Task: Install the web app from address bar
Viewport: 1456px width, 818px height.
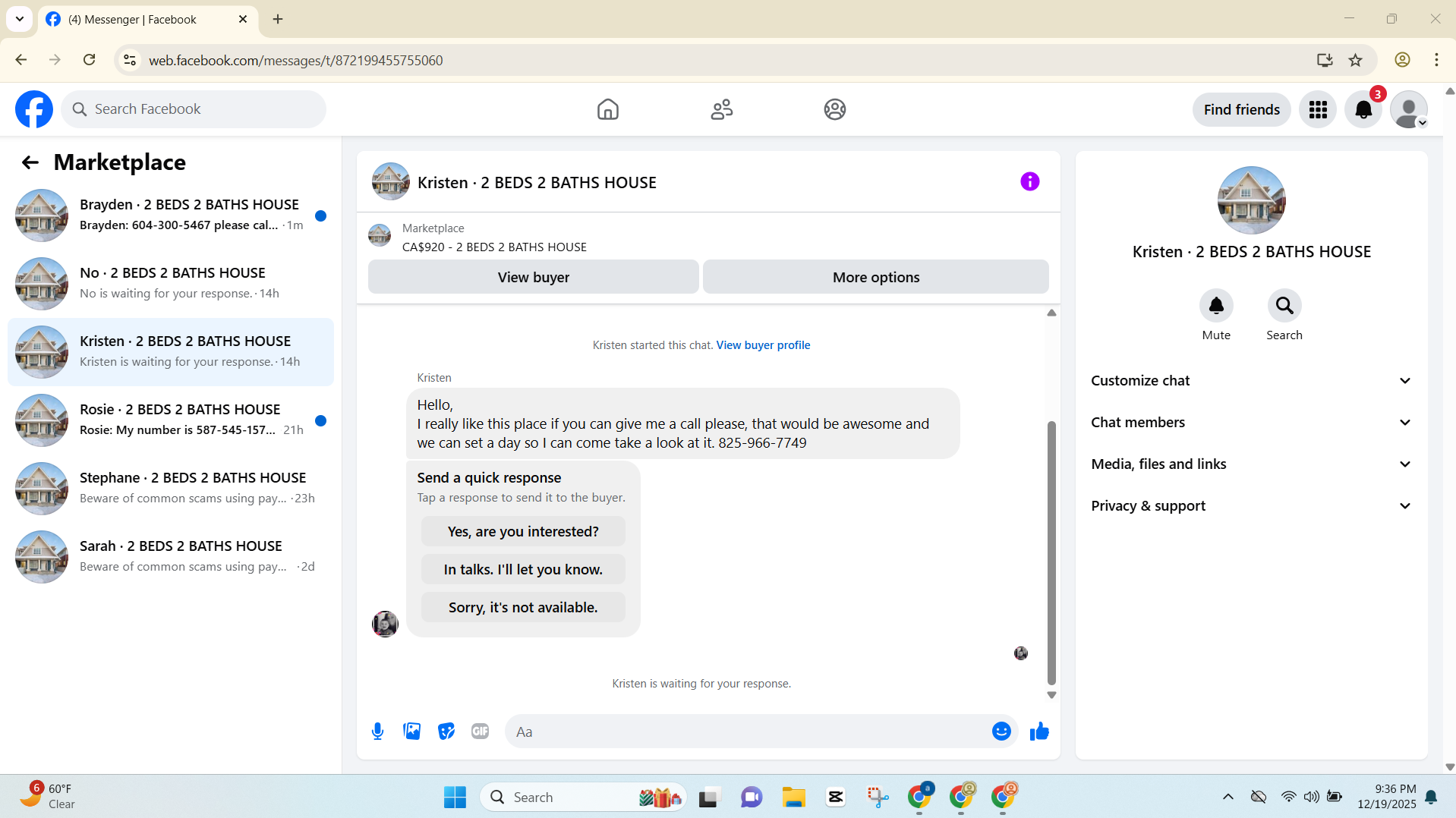Action: (1325, 60)
